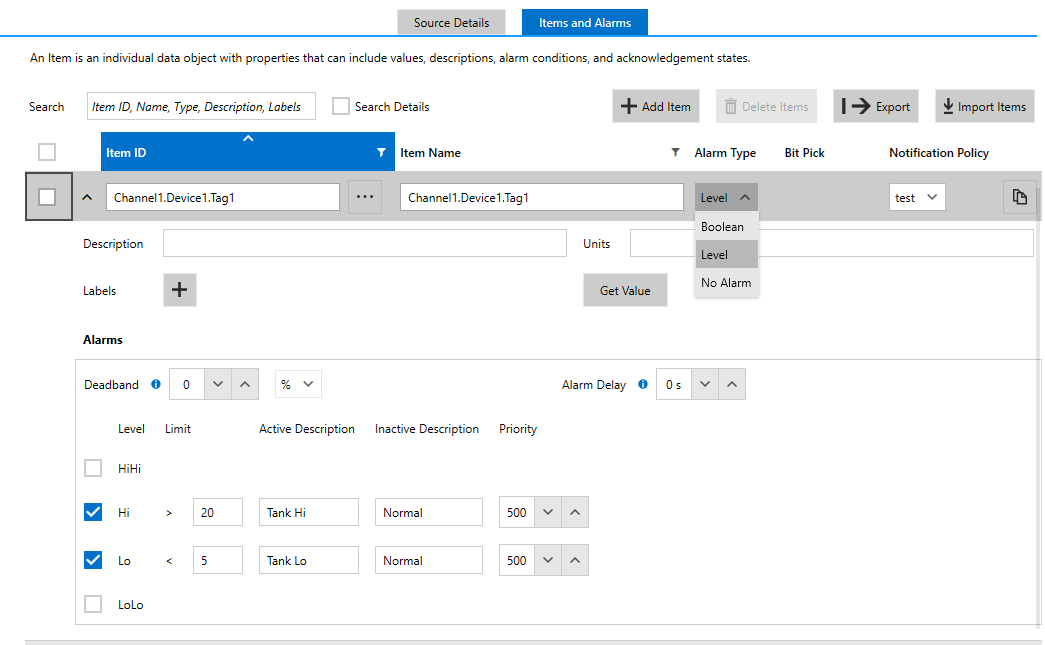Switch to the Source Details tab
The image size is (1045, 645).
451,23
